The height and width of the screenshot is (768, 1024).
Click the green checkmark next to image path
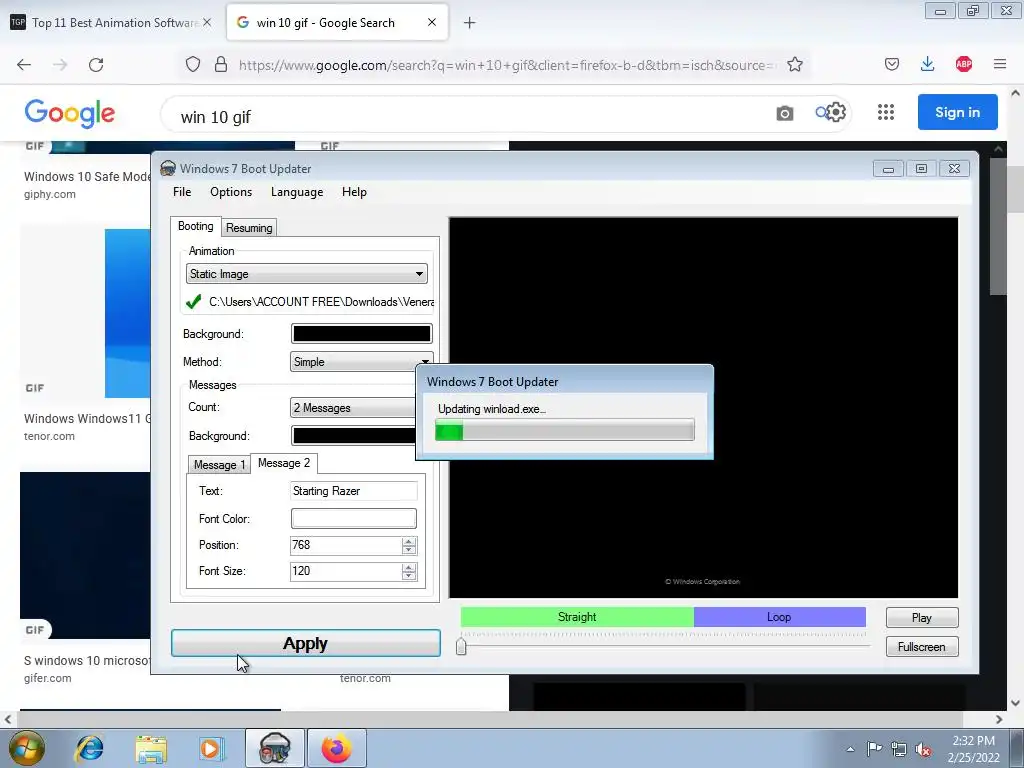click(x=193, y=302)
